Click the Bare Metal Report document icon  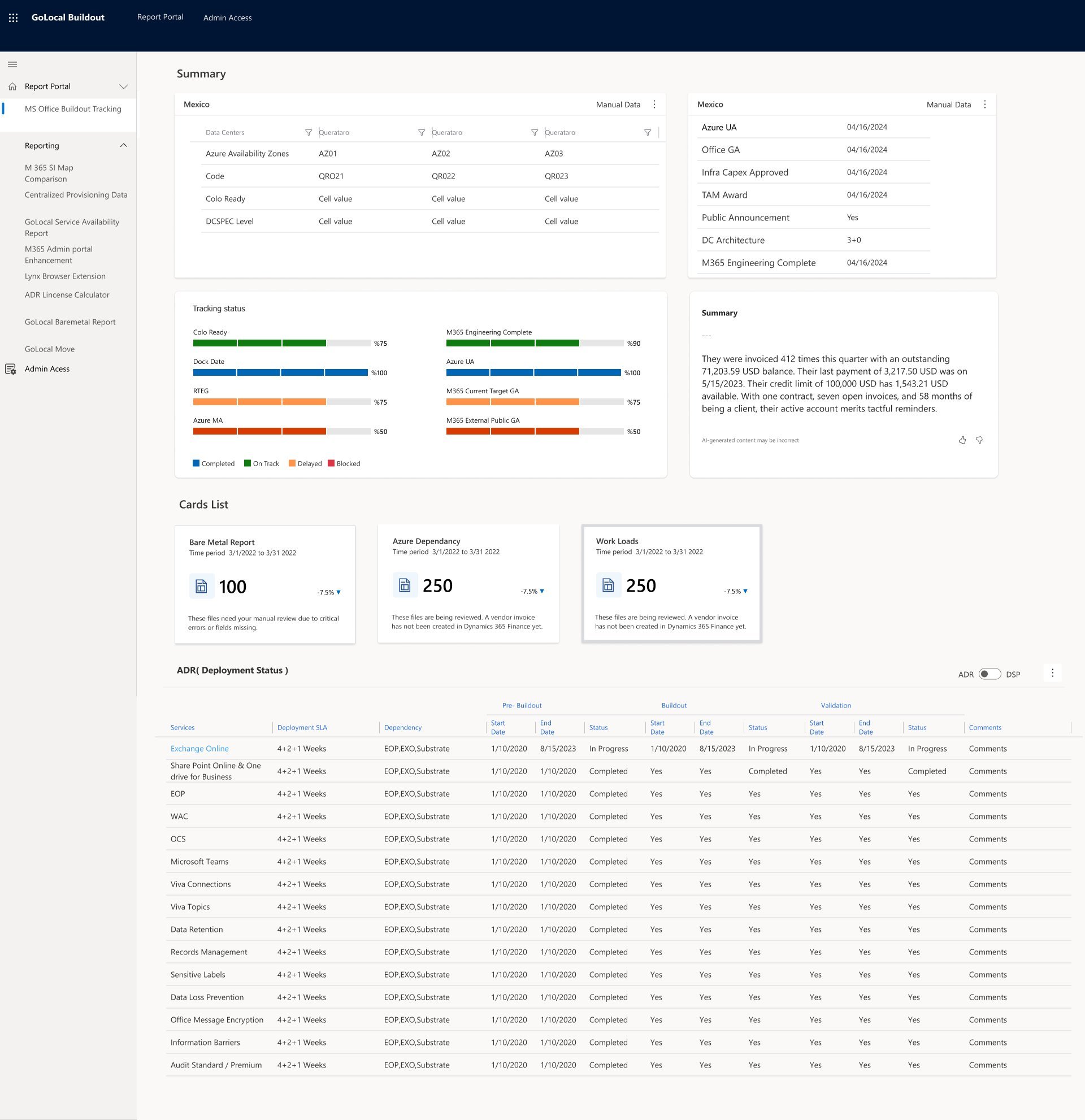pos(202,587)
